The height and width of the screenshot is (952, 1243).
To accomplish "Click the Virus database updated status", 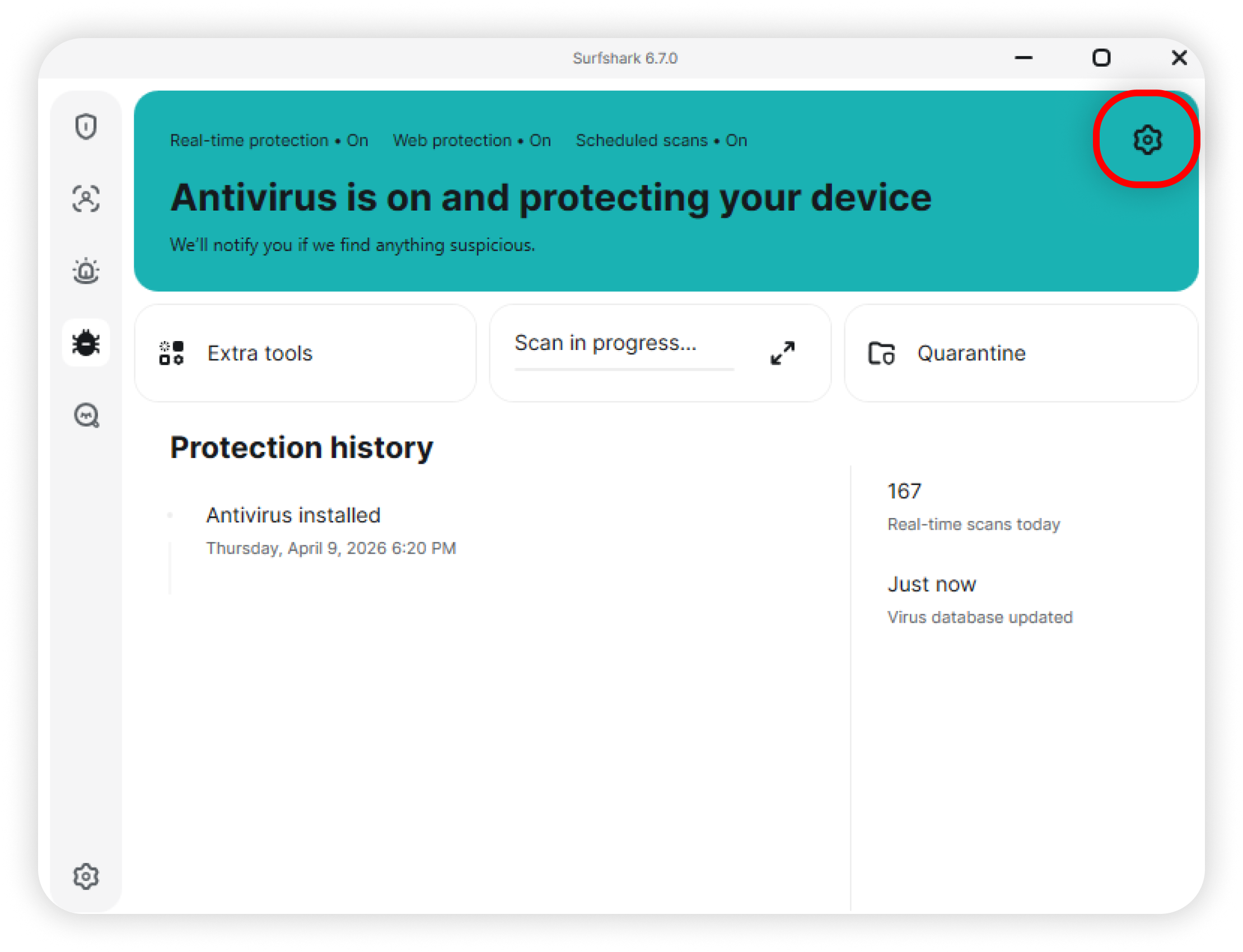I will (979, 617).
